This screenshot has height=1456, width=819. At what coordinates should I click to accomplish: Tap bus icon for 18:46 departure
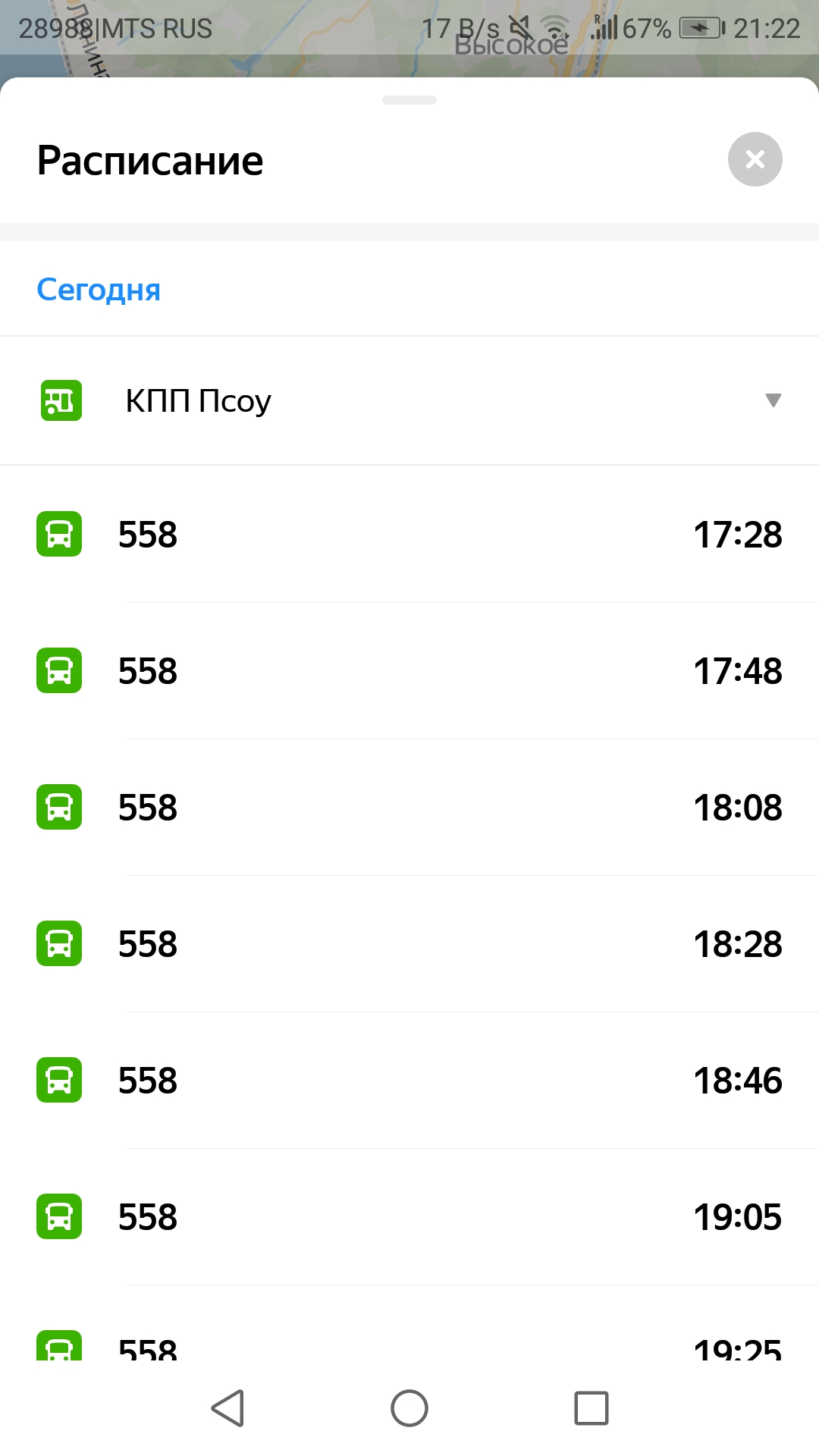[x=59, y=1080]
